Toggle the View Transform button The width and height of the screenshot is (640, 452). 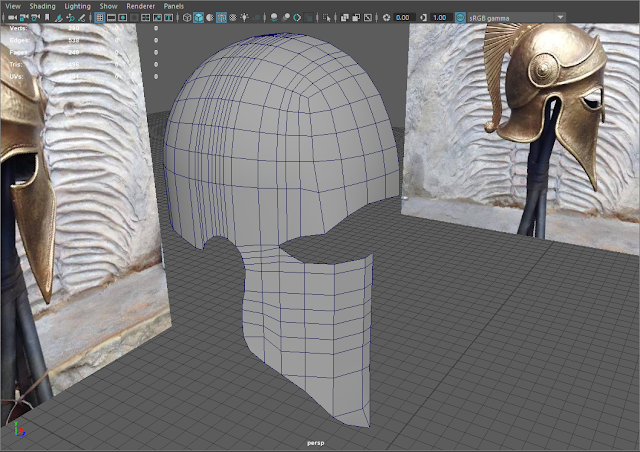pos(460,18)
